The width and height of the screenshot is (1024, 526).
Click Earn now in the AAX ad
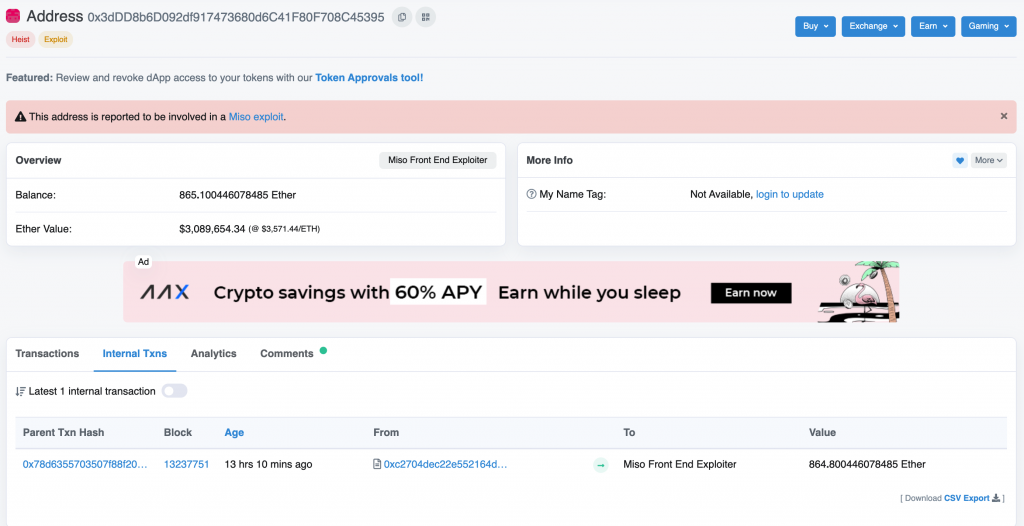751,293
